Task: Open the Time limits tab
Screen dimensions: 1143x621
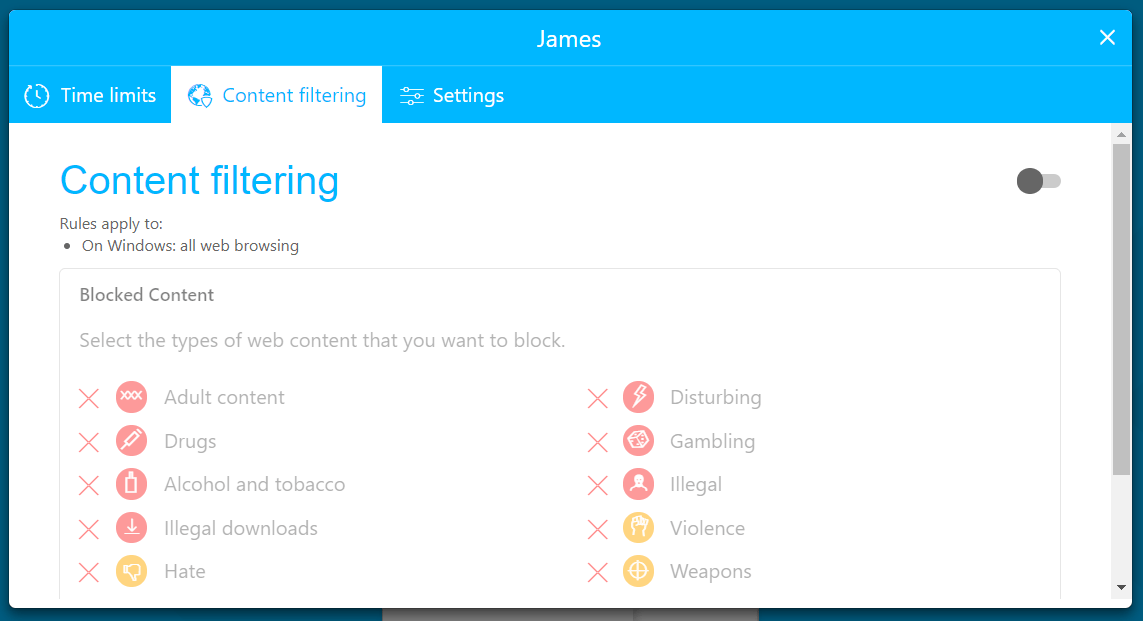Action: (x=91, y=95)
